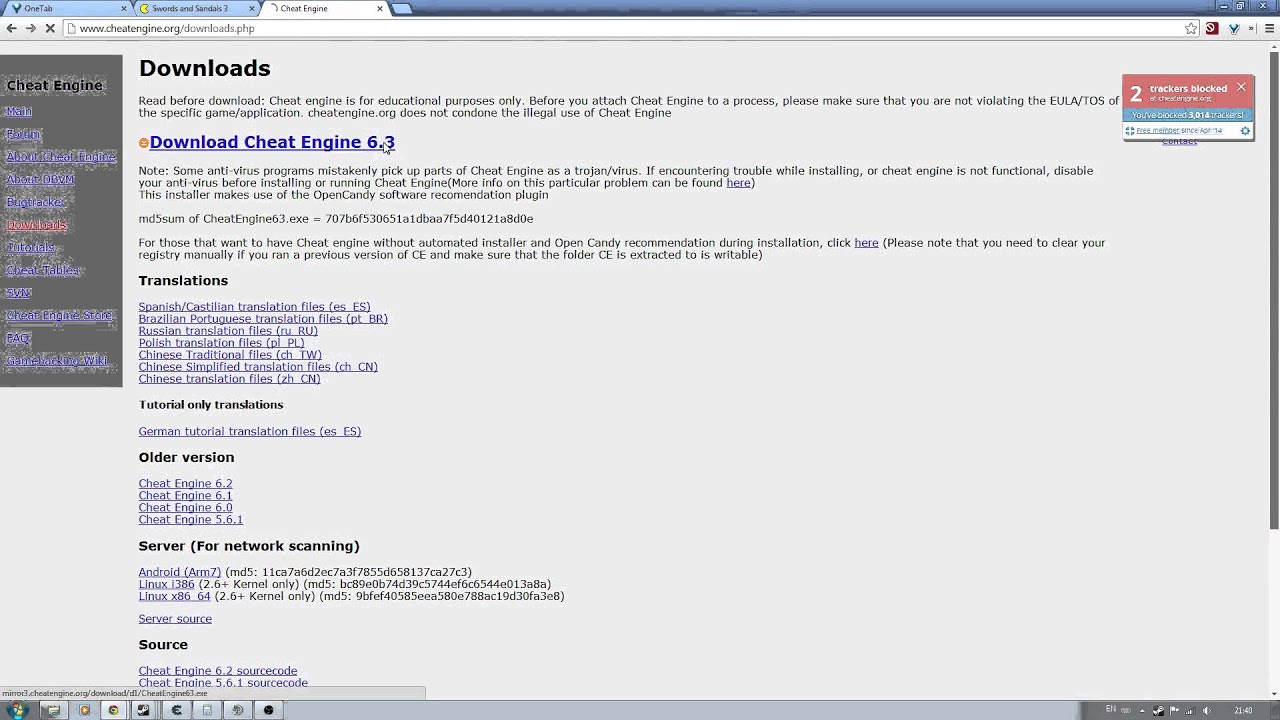1280x720 pixels.
Task: Open Russian translation files link
Action: (228, 331)
